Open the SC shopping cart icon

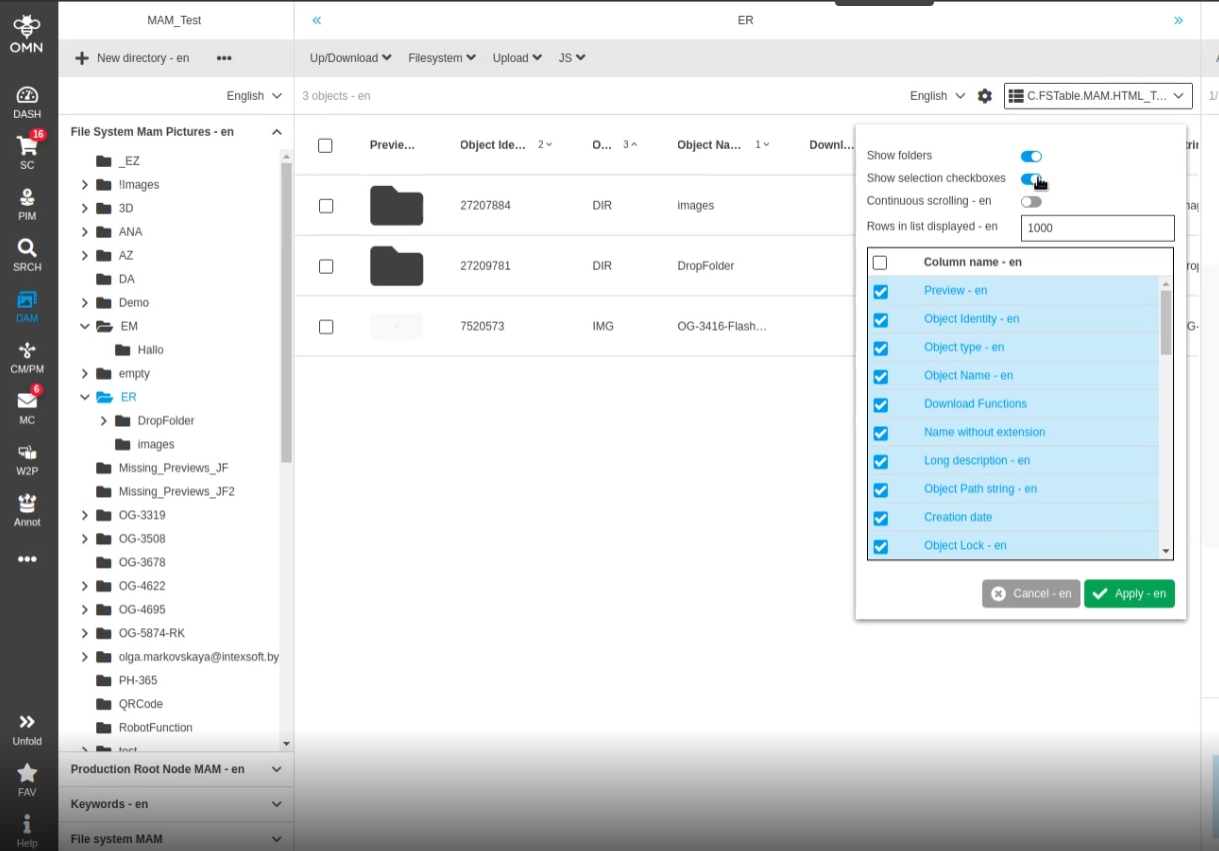[27, 148]
